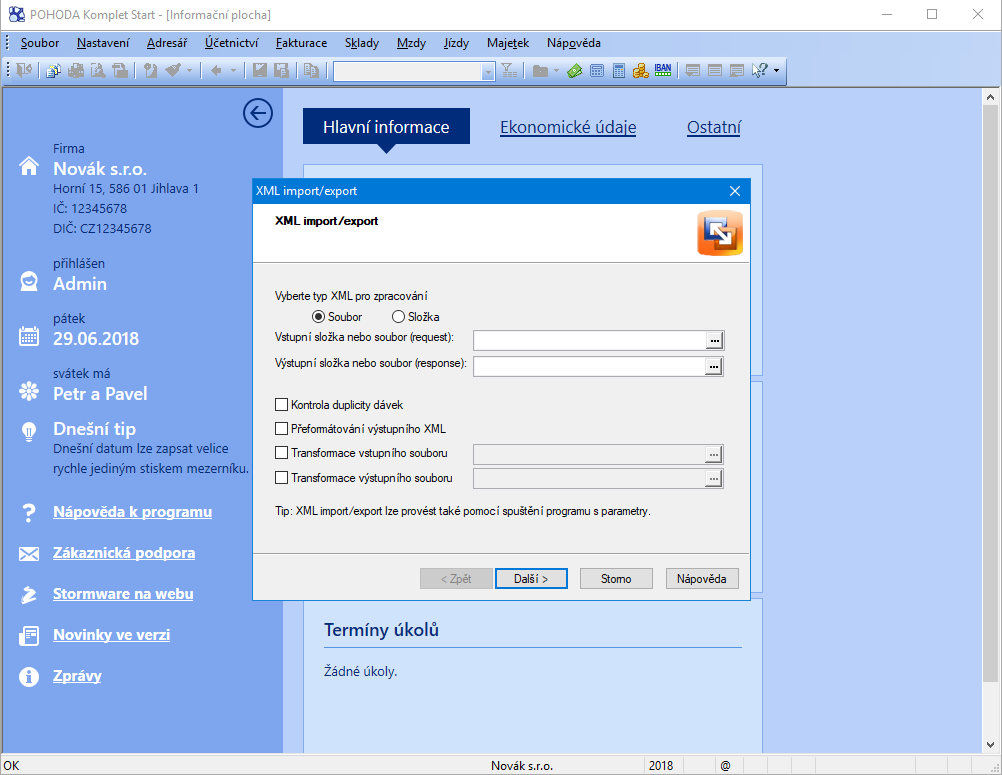Click the lightbulb icon for Dnešní tip
Viewport: 1002px width, 775px height.
pyautogui.click(x=29, y=432)
